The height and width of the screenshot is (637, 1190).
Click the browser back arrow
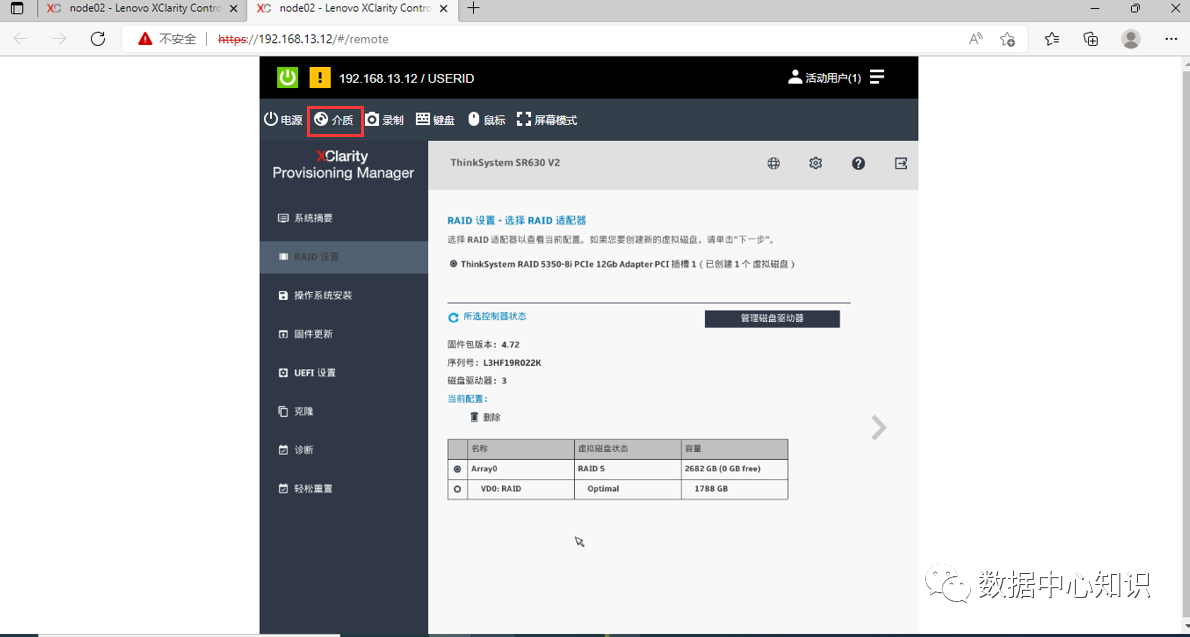coord(20,39)
